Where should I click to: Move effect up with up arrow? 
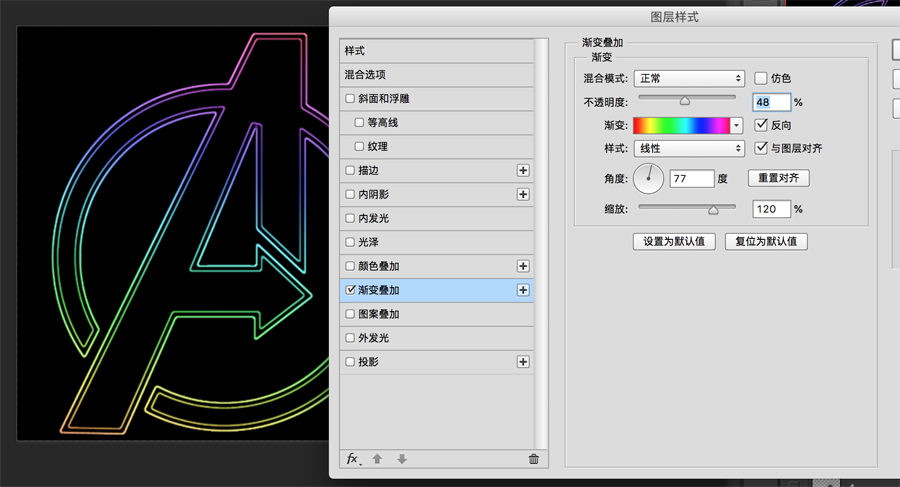point(377,459)
